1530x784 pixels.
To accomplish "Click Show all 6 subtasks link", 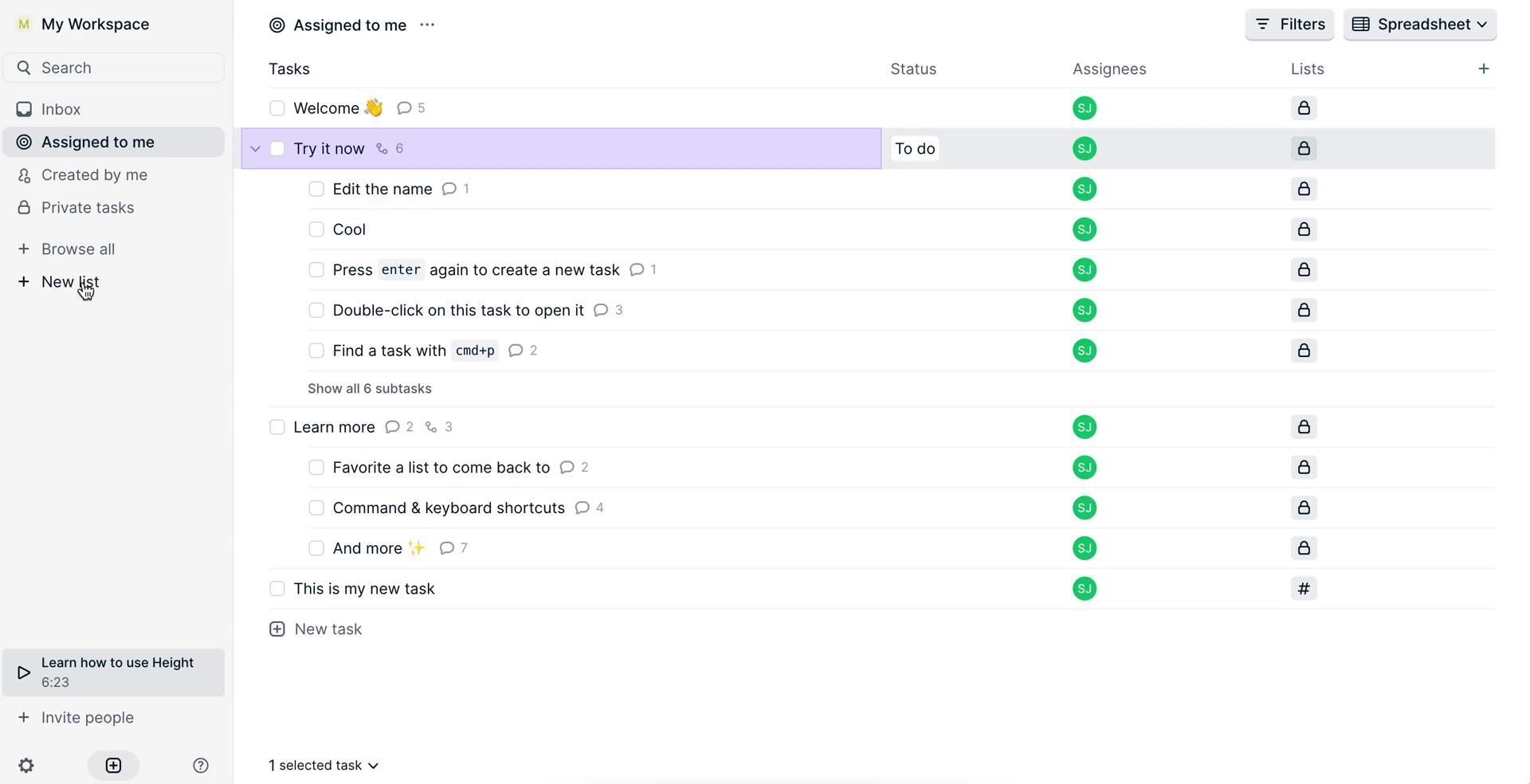I will [x=370, y=389].
